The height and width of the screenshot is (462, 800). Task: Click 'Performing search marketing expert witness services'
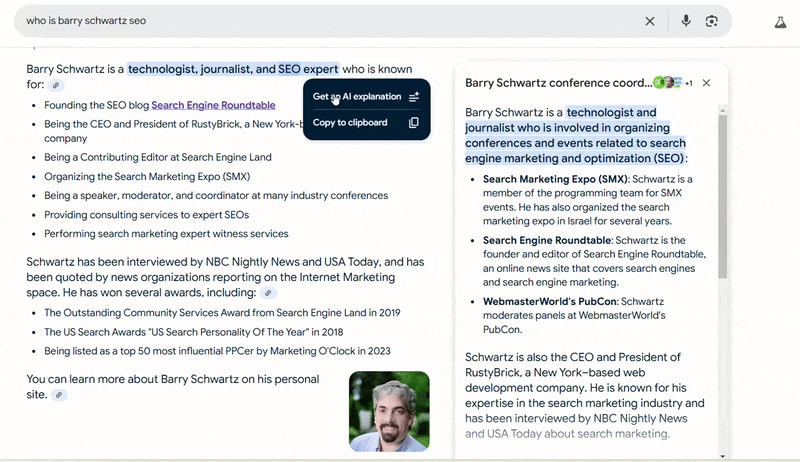[x=166, y=234]
